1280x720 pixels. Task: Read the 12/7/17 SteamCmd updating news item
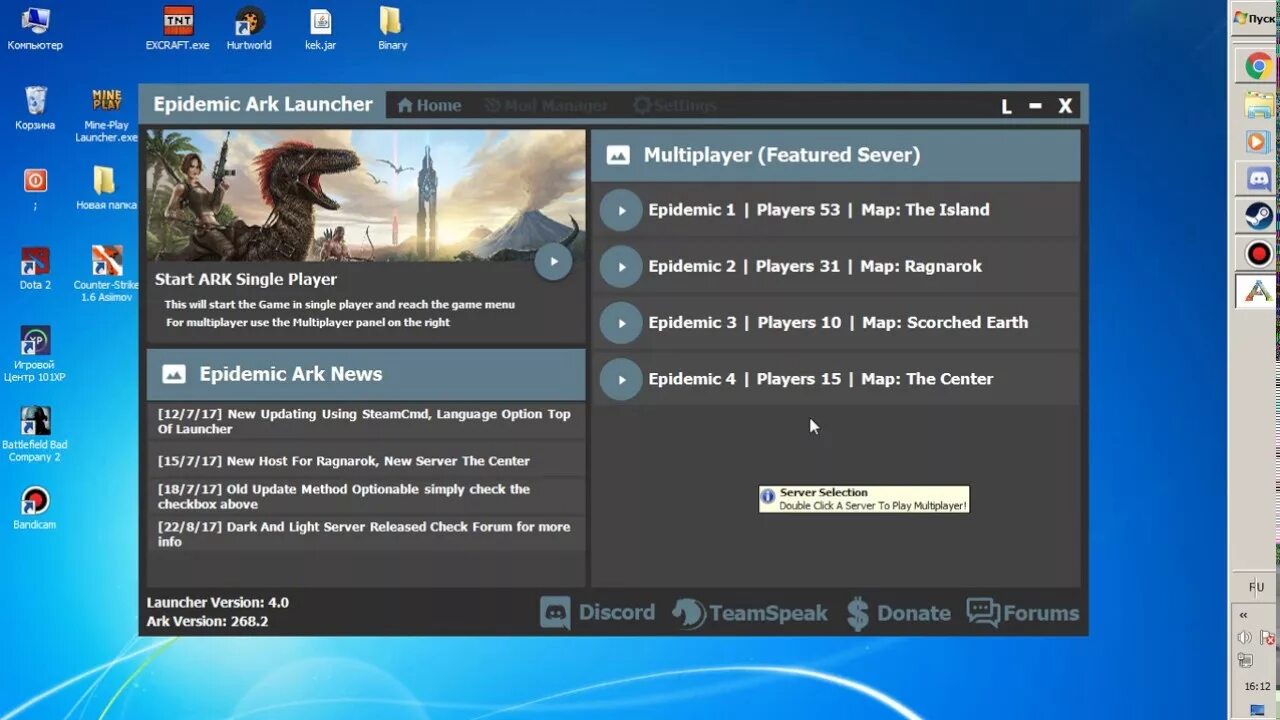[x=365, y=421]
